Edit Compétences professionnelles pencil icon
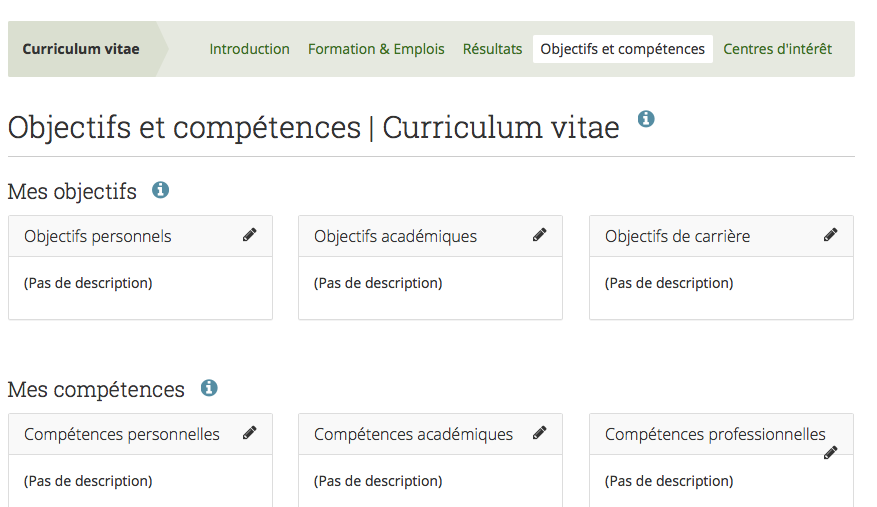The height and width of the screenshot is (507, 877). tap(830, 453)
